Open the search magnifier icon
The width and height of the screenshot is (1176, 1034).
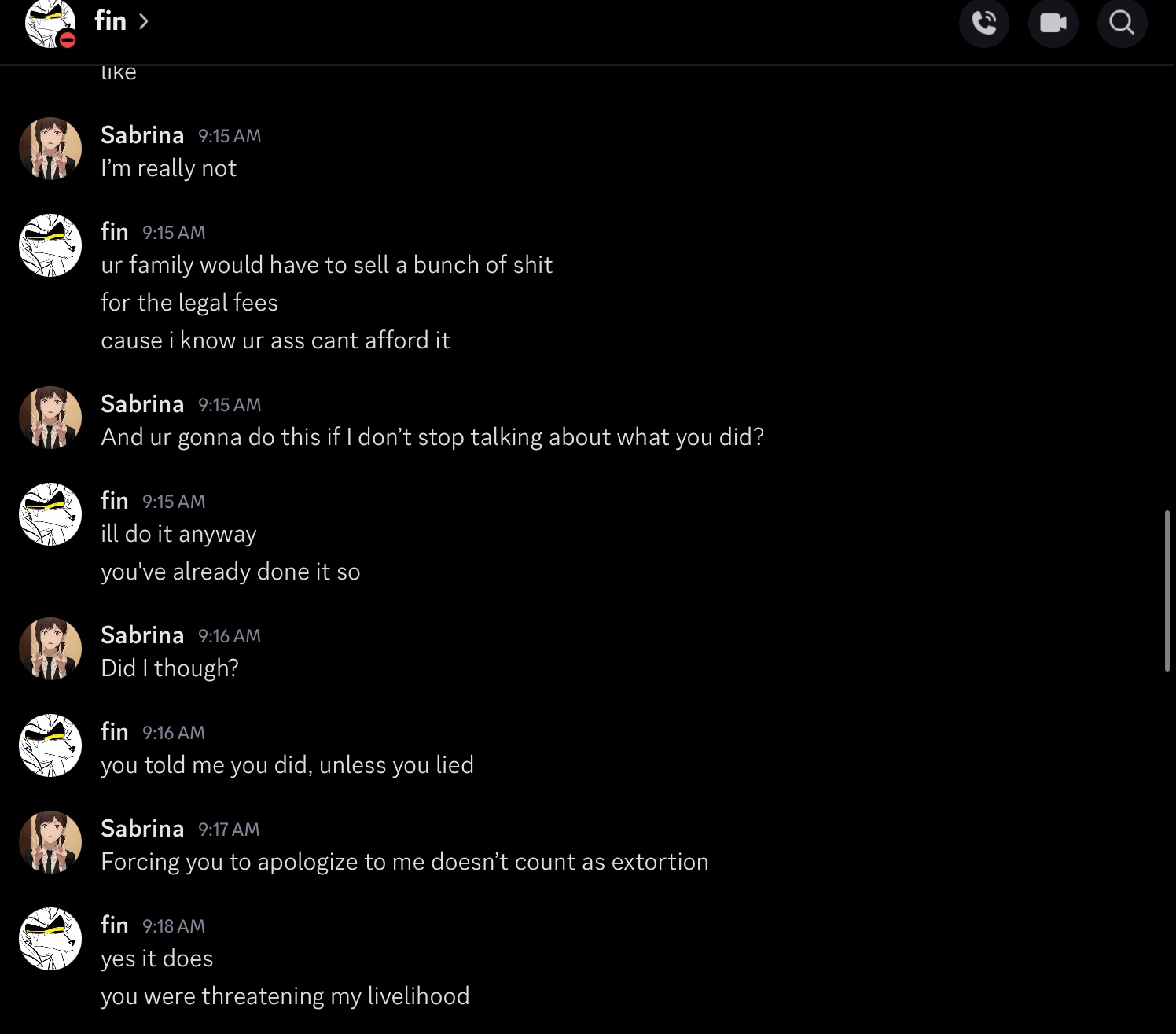click(1121, 23)
